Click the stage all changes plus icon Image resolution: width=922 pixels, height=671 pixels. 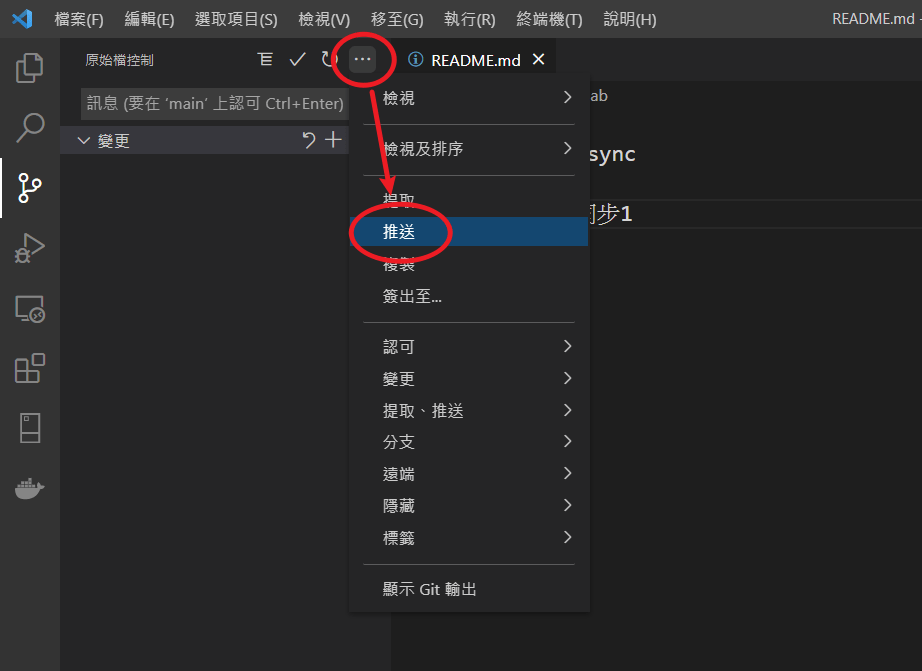tap(333, 140)
